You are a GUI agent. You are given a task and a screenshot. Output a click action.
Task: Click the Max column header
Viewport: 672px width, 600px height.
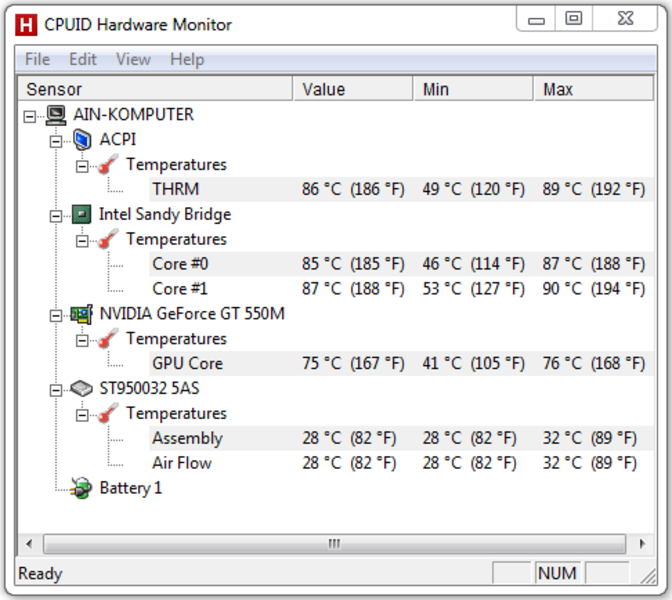tap(594, 89)
